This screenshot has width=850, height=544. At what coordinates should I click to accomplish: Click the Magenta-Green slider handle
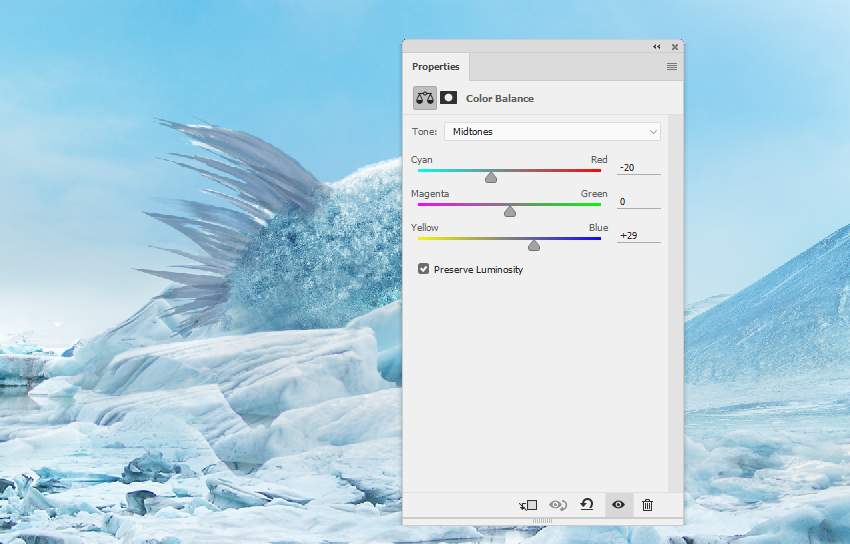tap(510, 211)
